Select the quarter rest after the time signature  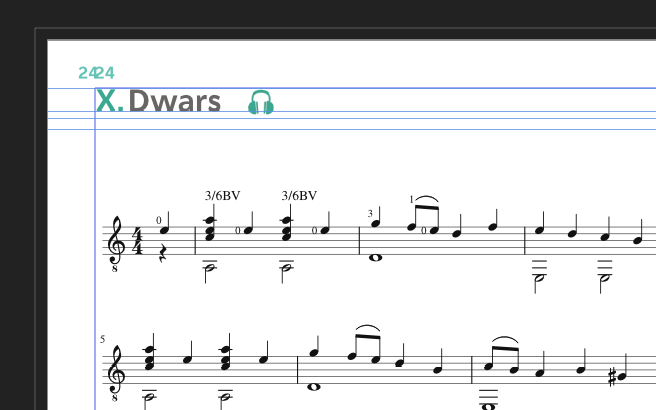click(x=163, y=254)
